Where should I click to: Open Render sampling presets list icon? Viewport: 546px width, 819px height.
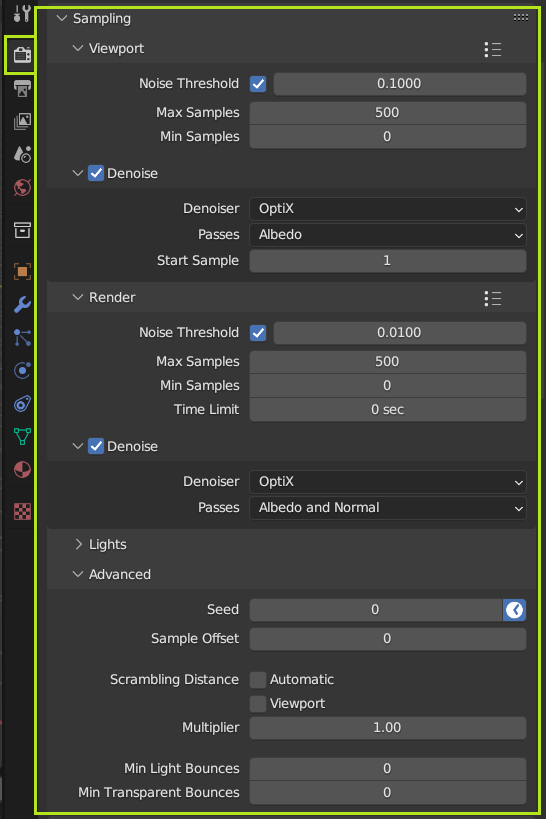click(x=493, y=298)
